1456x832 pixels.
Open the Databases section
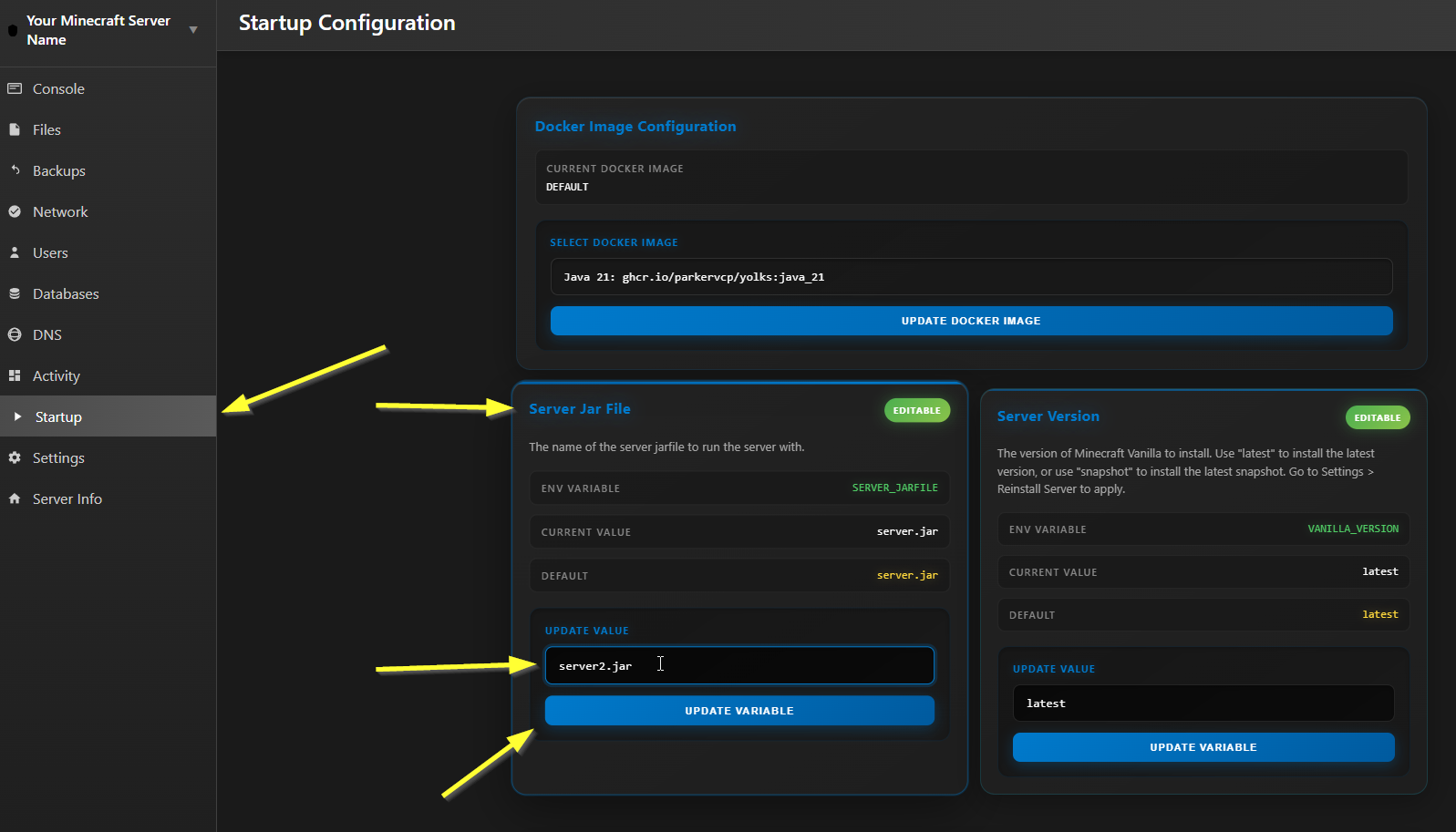[x=108, y=293]
